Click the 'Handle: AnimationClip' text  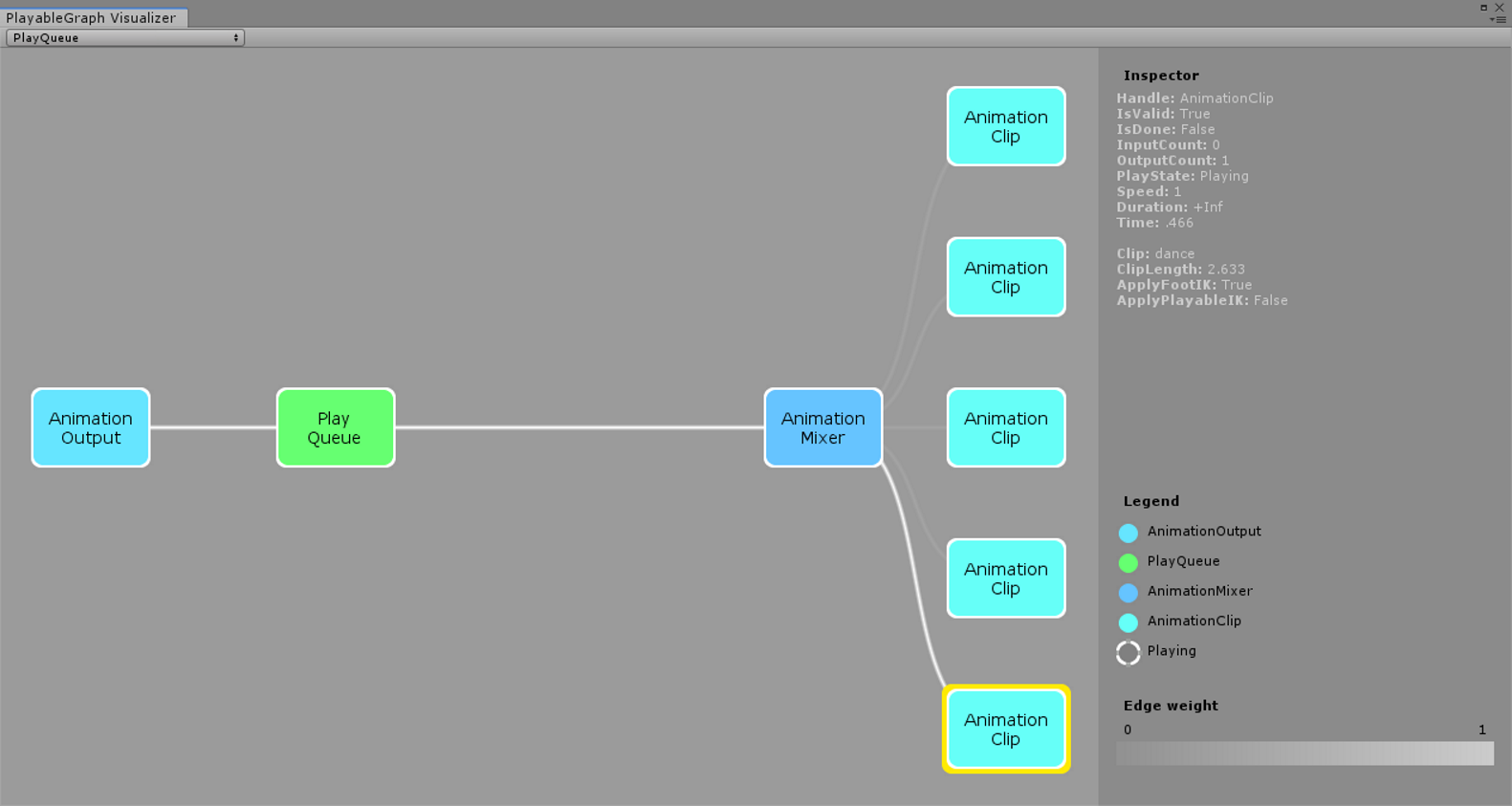1194,98
